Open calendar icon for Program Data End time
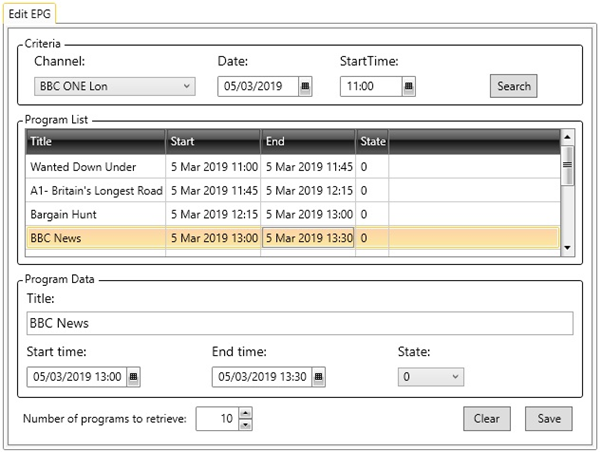 click(319, 377)
